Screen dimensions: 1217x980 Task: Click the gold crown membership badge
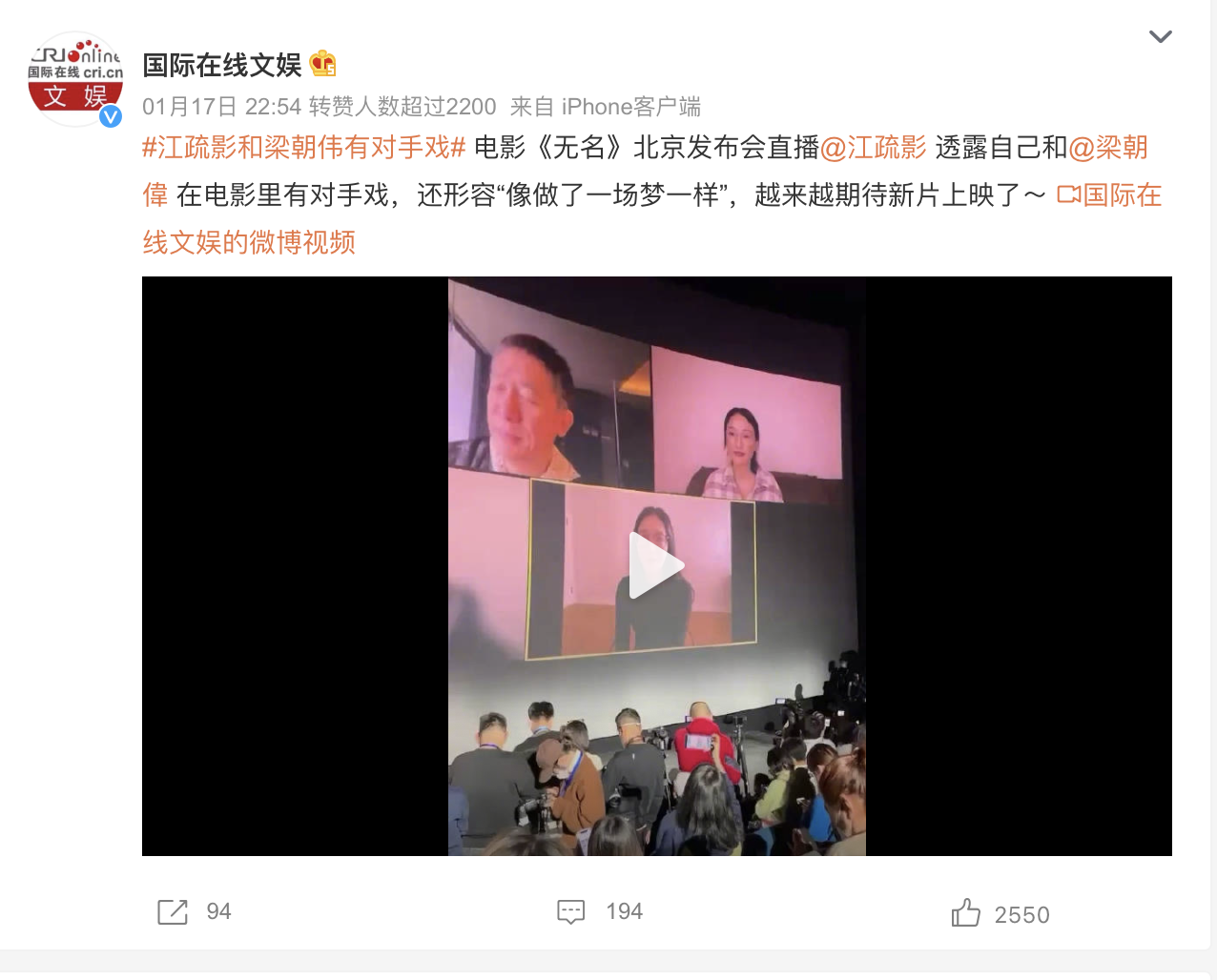(323, 64)
